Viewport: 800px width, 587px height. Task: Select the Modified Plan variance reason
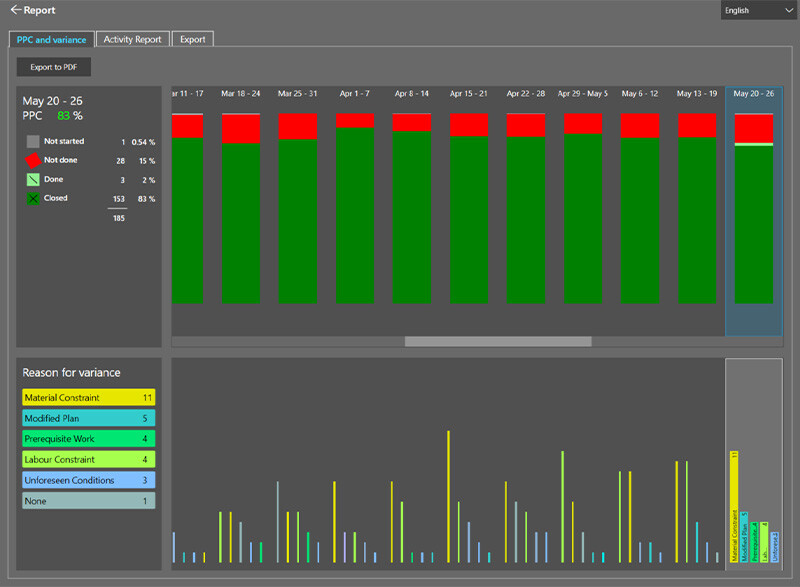pyautogui.click(x=88, y=418)
